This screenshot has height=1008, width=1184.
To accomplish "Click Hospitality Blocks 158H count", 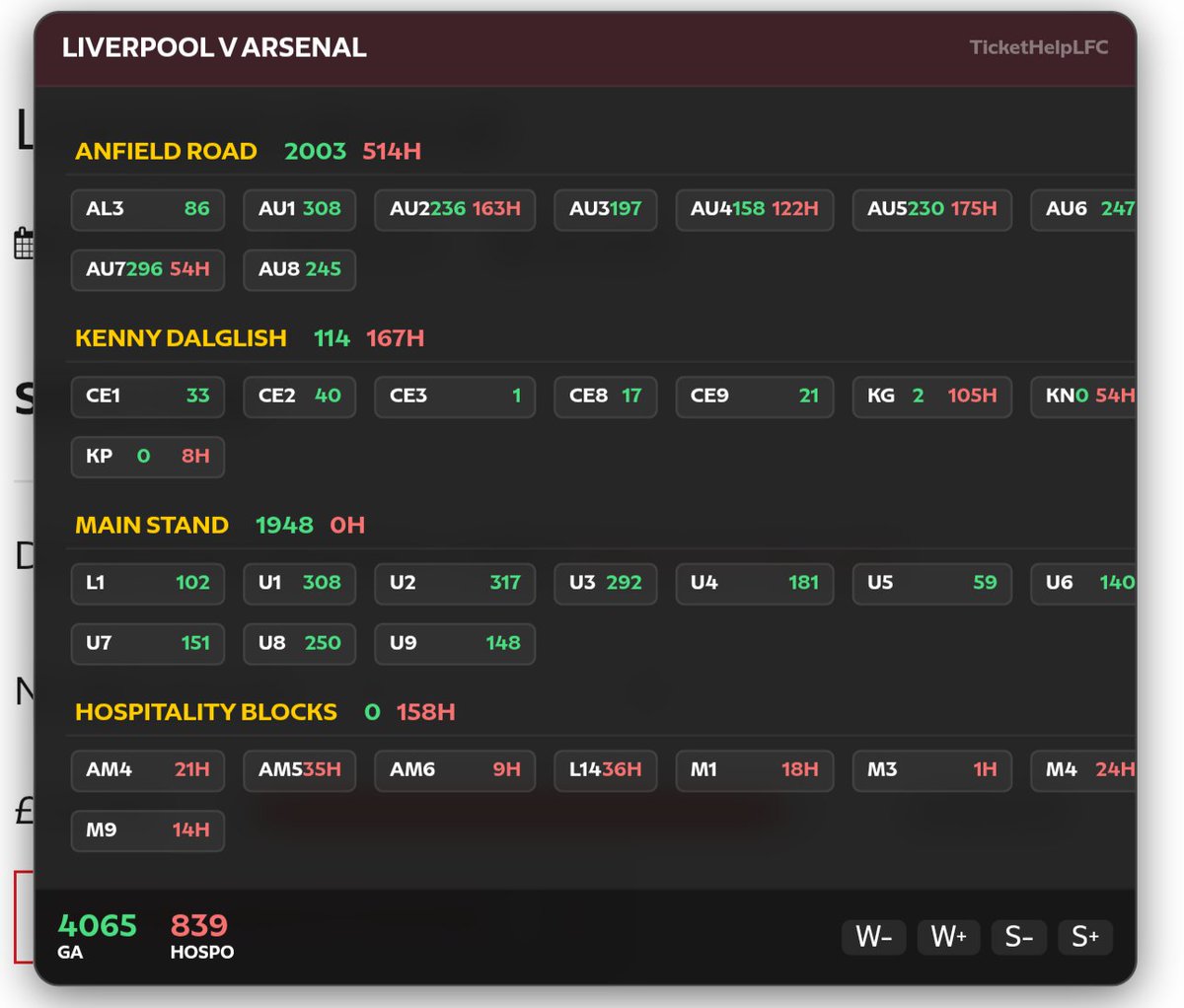I will coord(425,712).
